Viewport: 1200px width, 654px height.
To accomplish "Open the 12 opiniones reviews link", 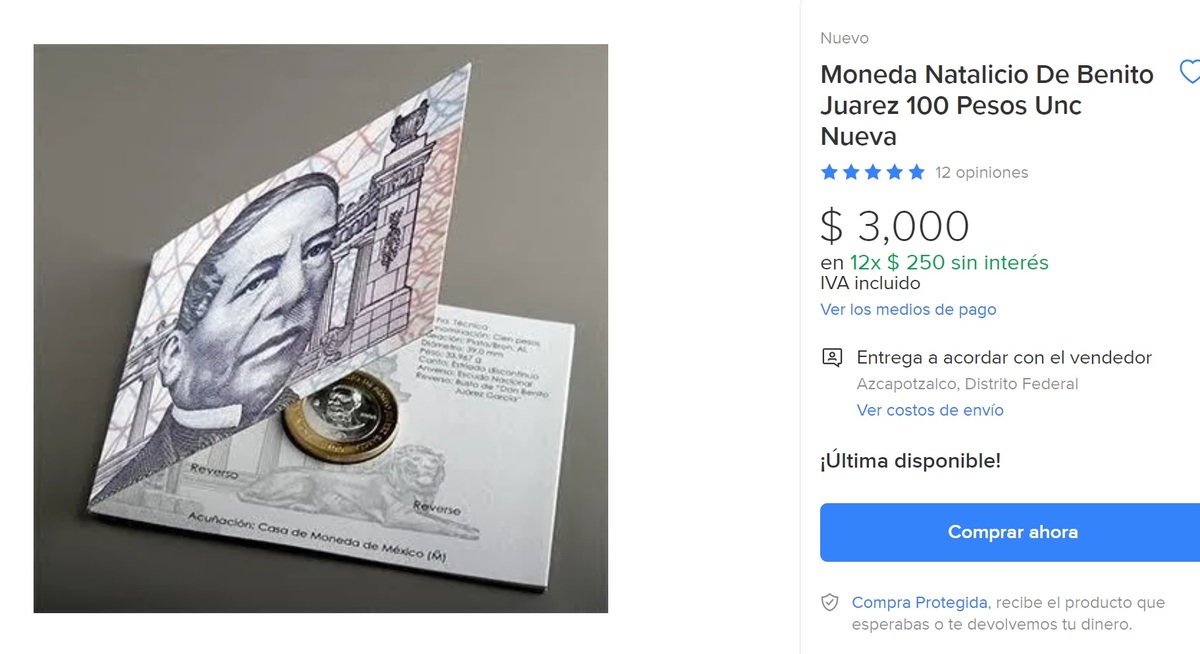I will [981, 173].
